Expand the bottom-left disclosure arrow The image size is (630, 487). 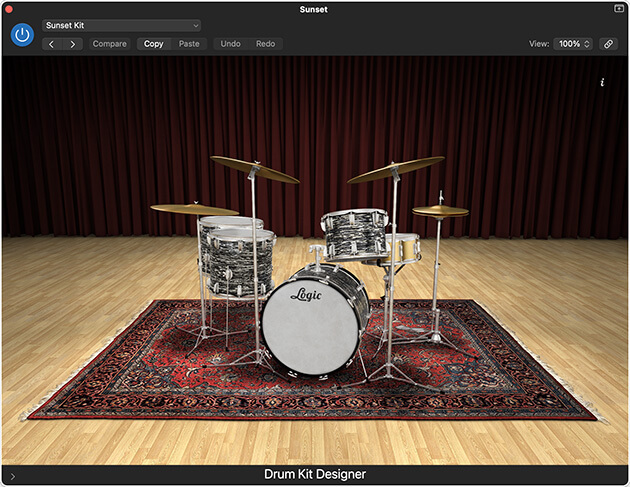[x=12, y=476]
